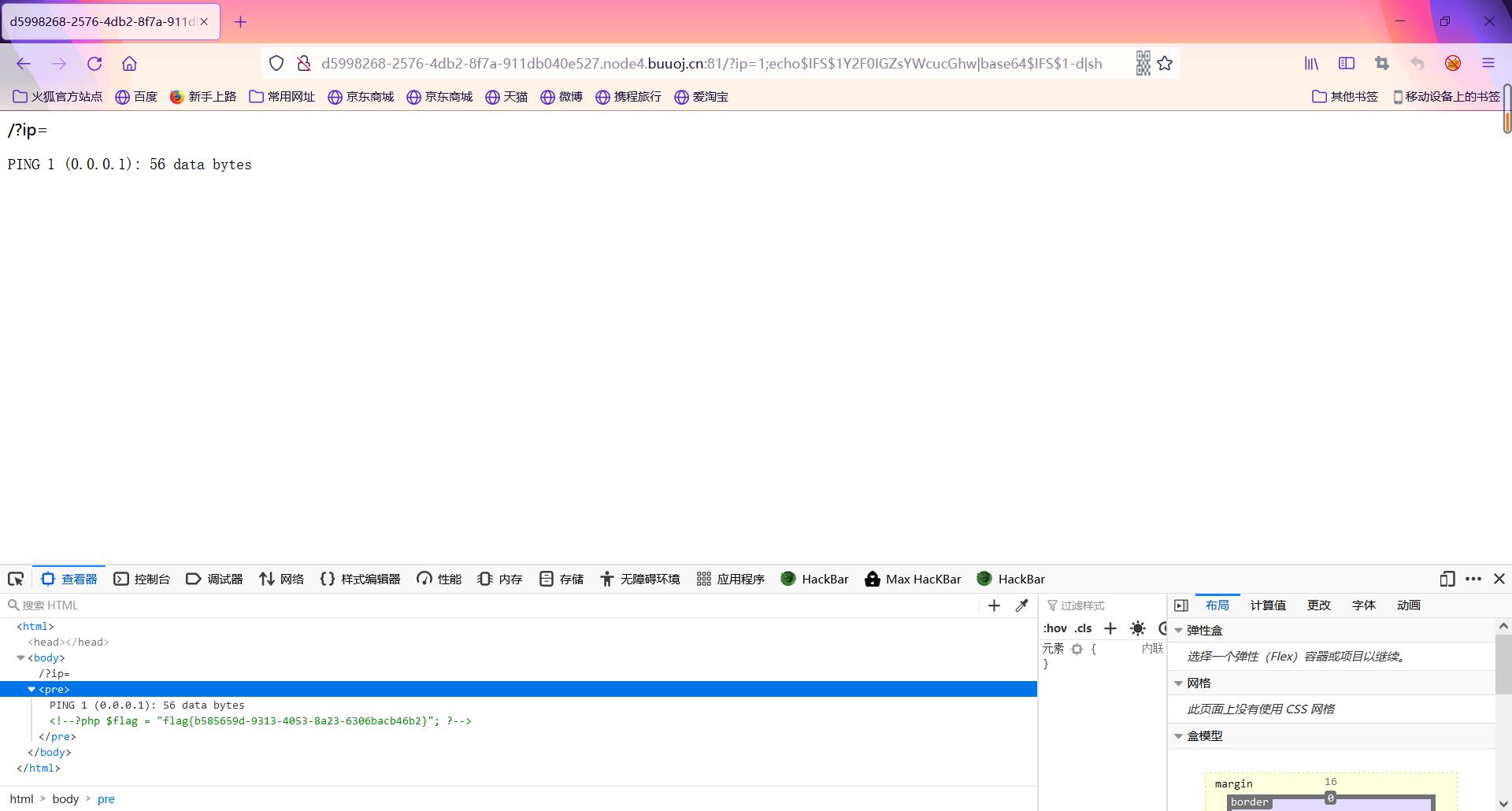Open the Firefox application menu
This screenshot has width=1512, height=811.
(x=1488, y=64)
